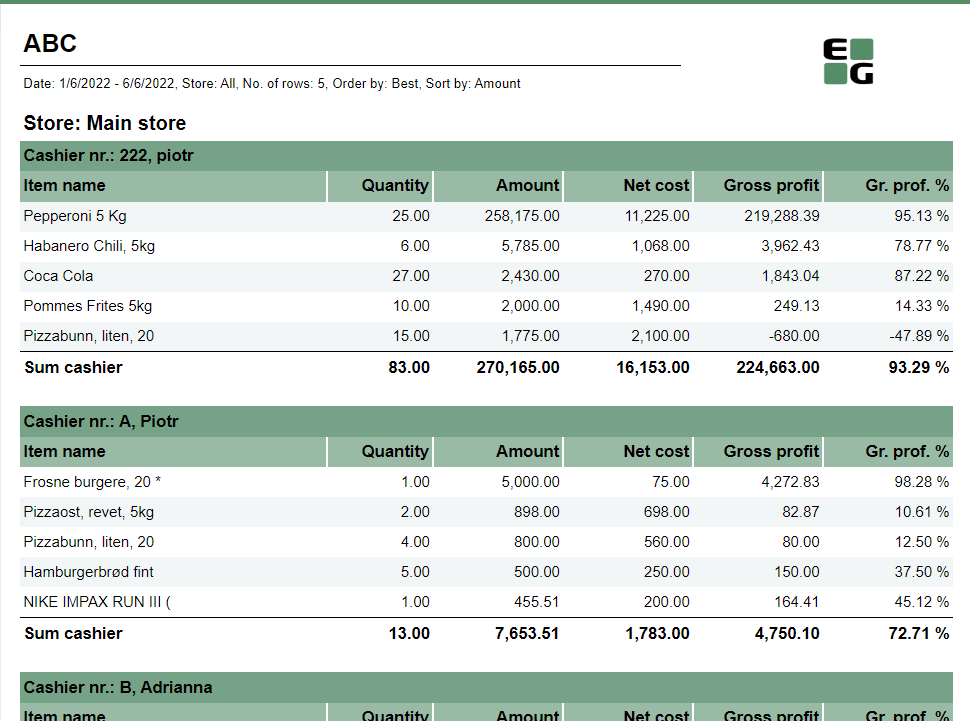
Task: Open the 'Cashier nr.: A, Piotr' section header
Action: pyautogui.click(x=101, y=422)
